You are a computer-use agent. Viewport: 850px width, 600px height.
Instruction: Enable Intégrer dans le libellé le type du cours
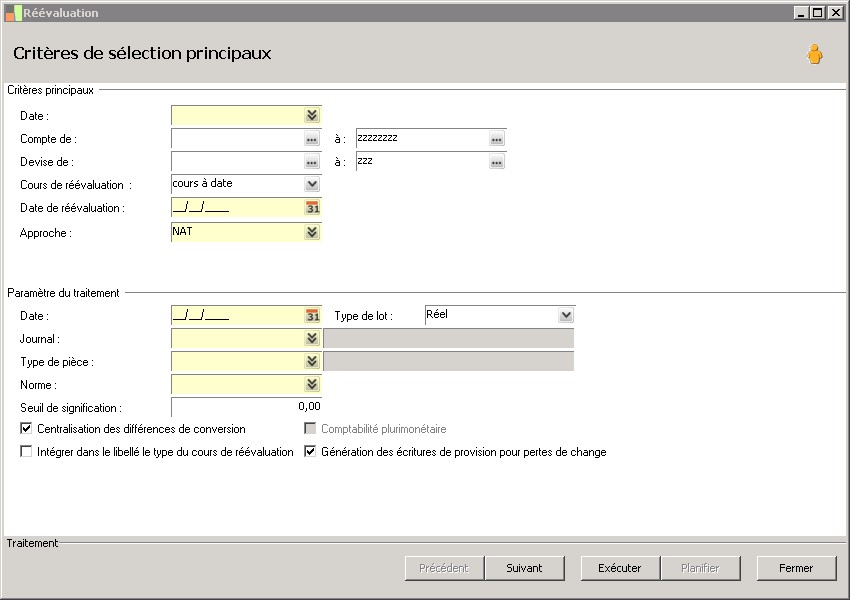tap(27, 452)
